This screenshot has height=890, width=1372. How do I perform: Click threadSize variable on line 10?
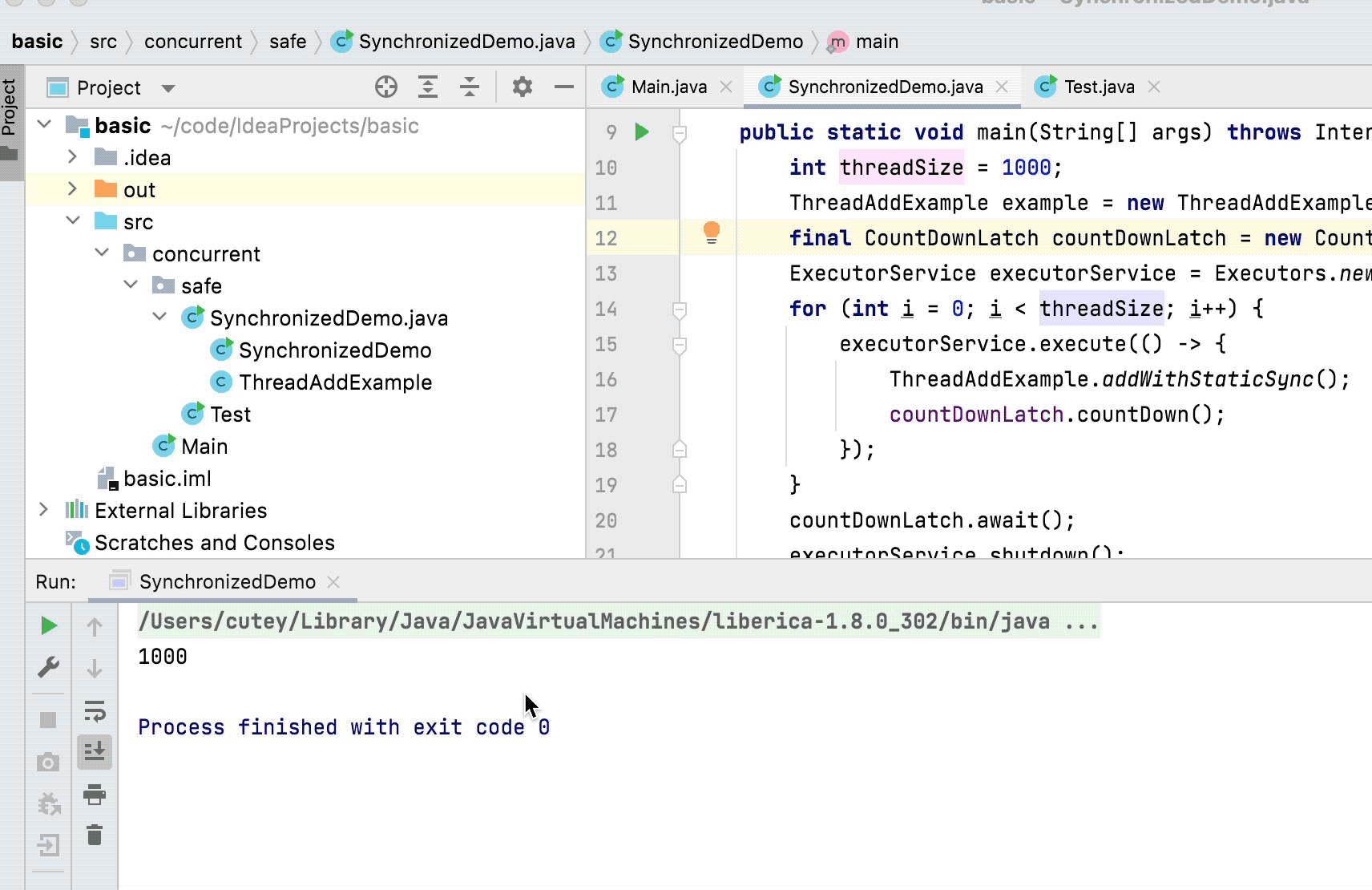(x=902, y=168)
